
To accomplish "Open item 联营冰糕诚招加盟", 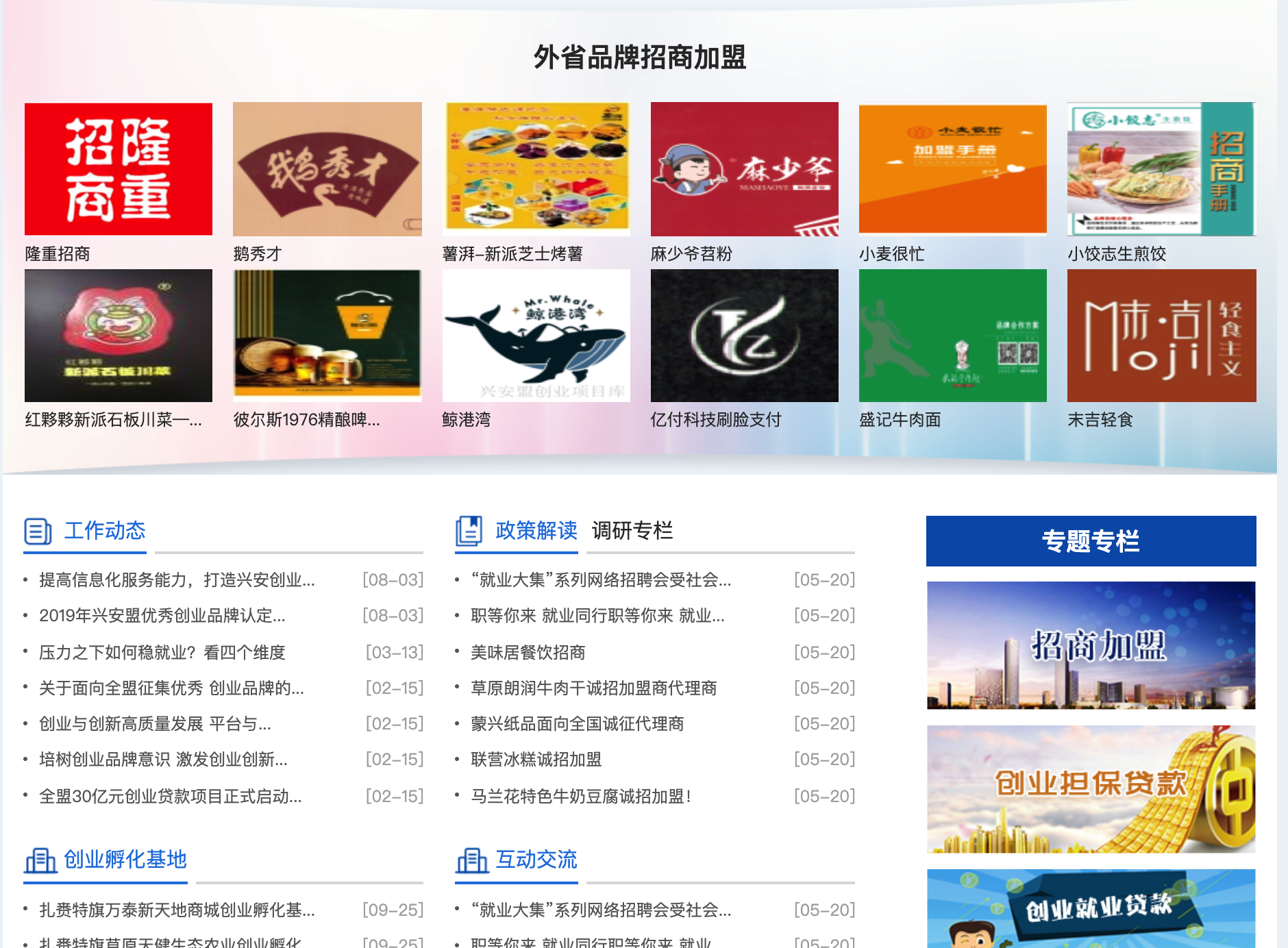I will point(536,760).
